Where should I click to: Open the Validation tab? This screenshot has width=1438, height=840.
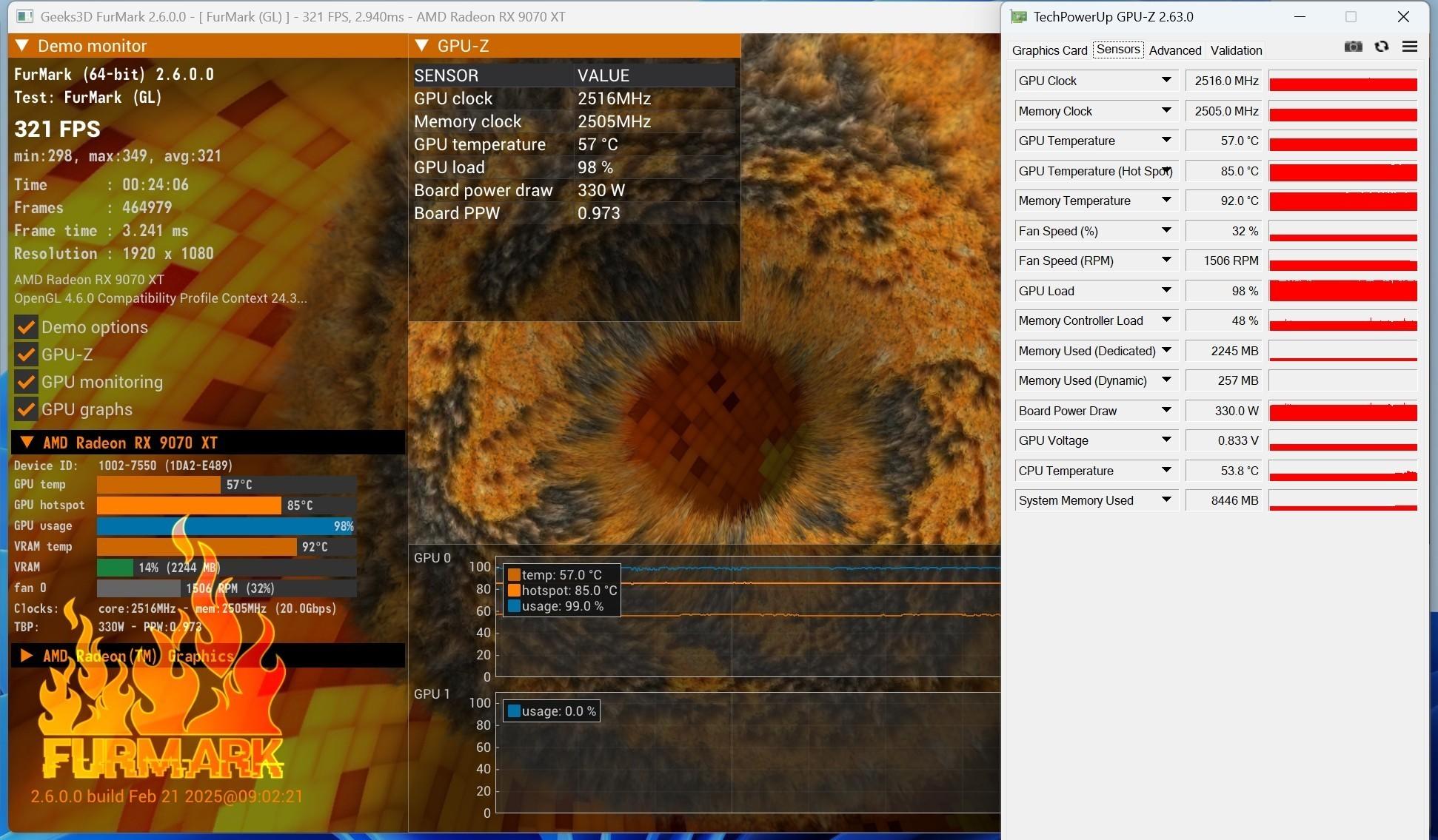(1236, 50)
